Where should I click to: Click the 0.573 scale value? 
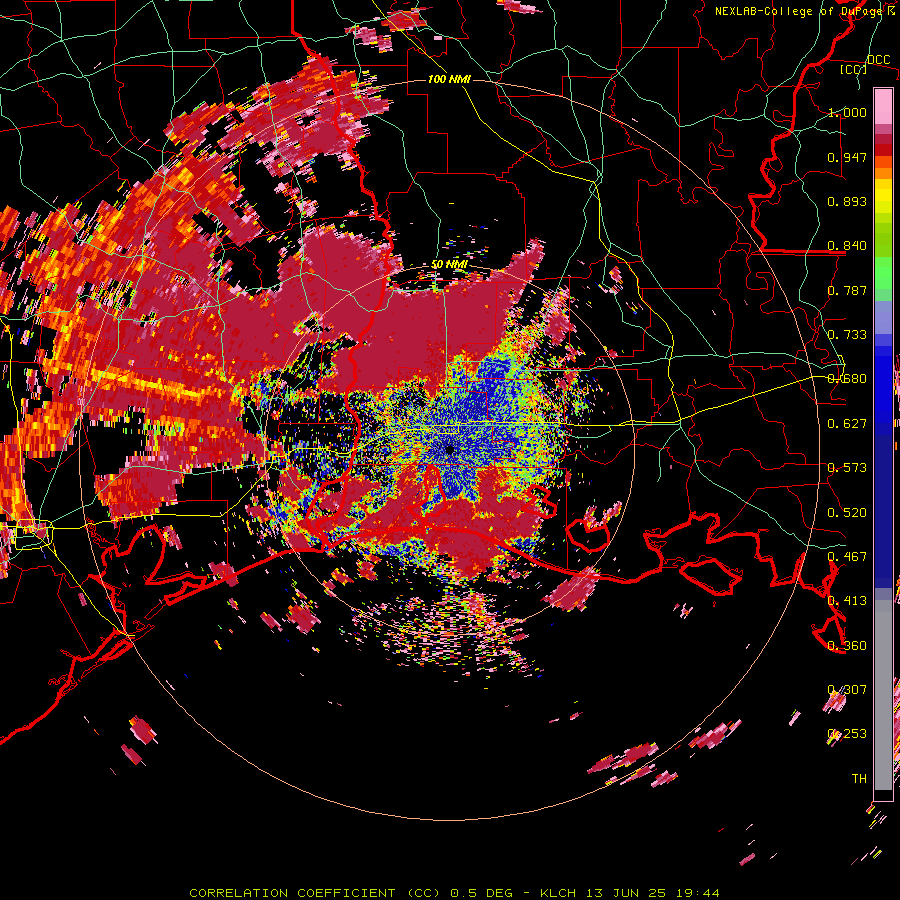(x=847, y=468)
